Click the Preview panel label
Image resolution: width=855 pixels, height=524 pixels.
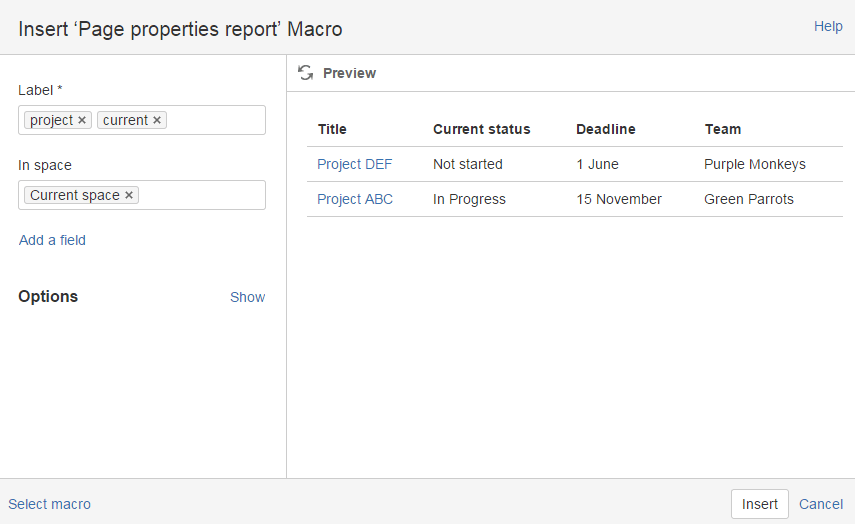[349, 73]
